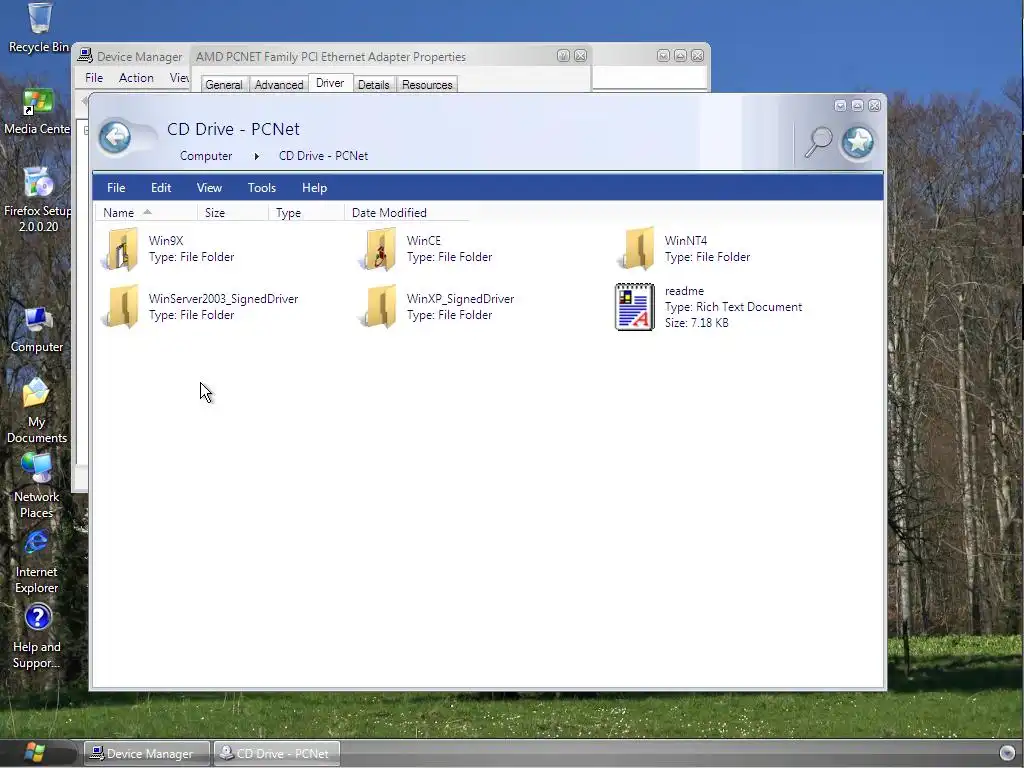Image resolution: width=1024 pixels, height=768 pixels.
Task: Open the Edit menu
Action: (x=161, y=188)
